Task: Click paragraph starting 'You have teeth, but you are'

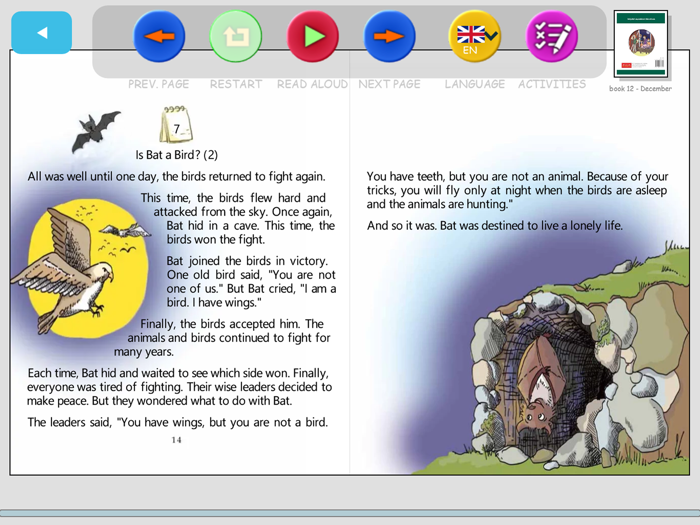Action: 517,190
